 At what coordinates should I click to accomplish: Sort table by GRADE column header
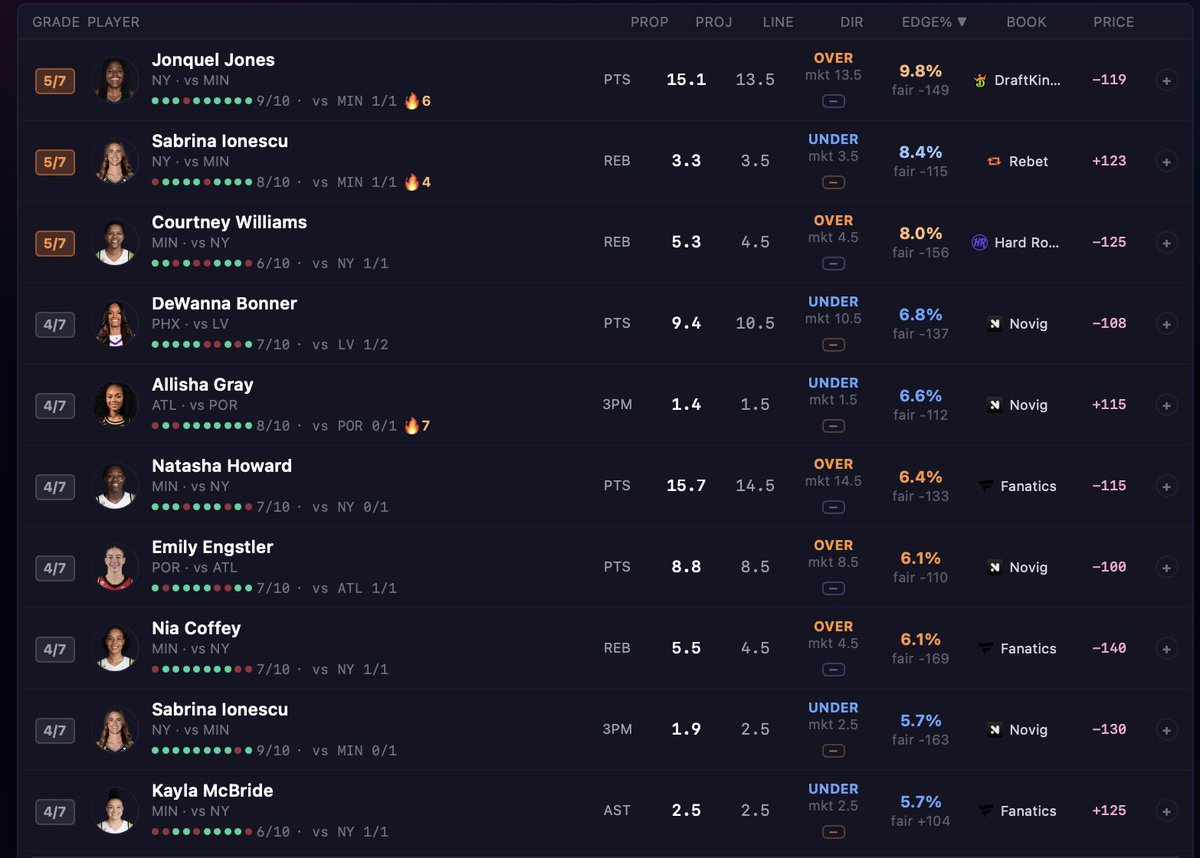click(55, 22)
